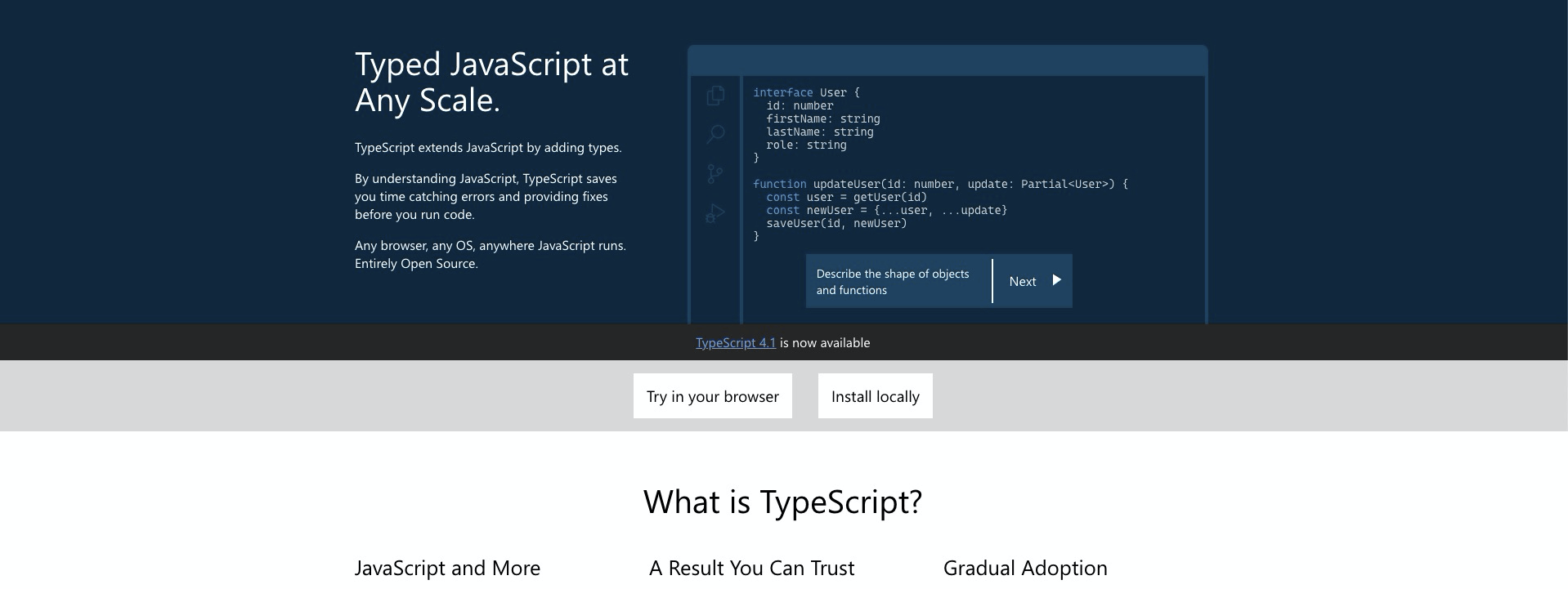Click the 'saveUser(id, newUser)' code line
Screen dimensions: 1568x589
coord(836,224)
